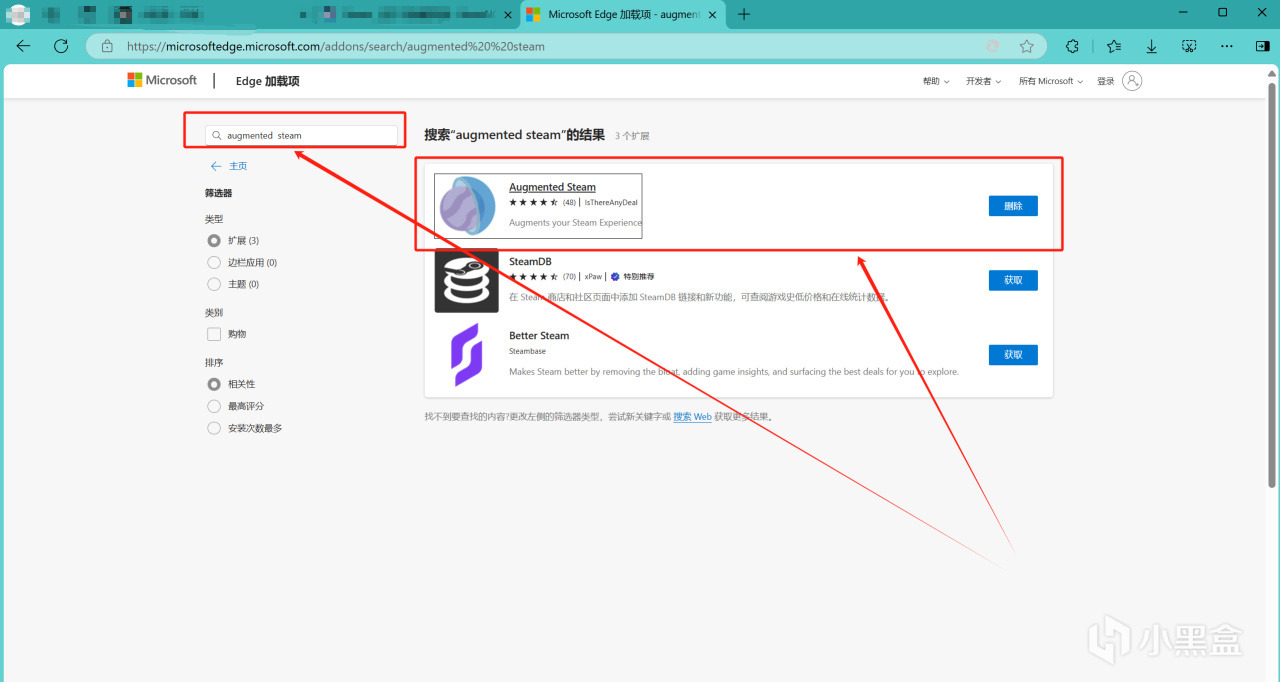Close the Microsoft Edge Add-ons tab
This screenshot has height=682, width=1280.
tap(712, 14)
